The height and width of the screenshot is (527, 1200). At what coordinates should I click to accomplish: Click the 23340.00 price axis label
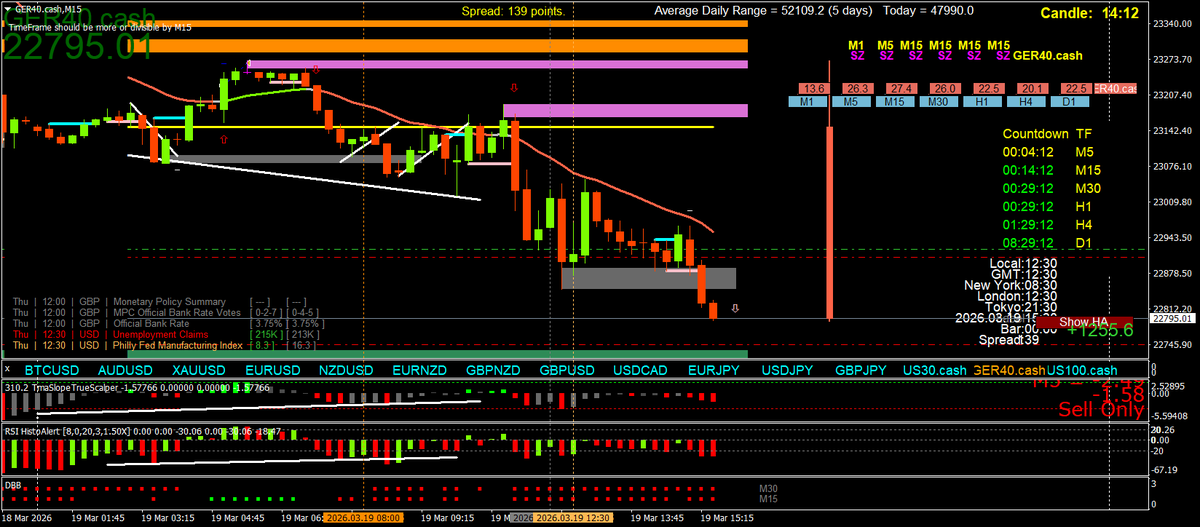(1173, 24)
